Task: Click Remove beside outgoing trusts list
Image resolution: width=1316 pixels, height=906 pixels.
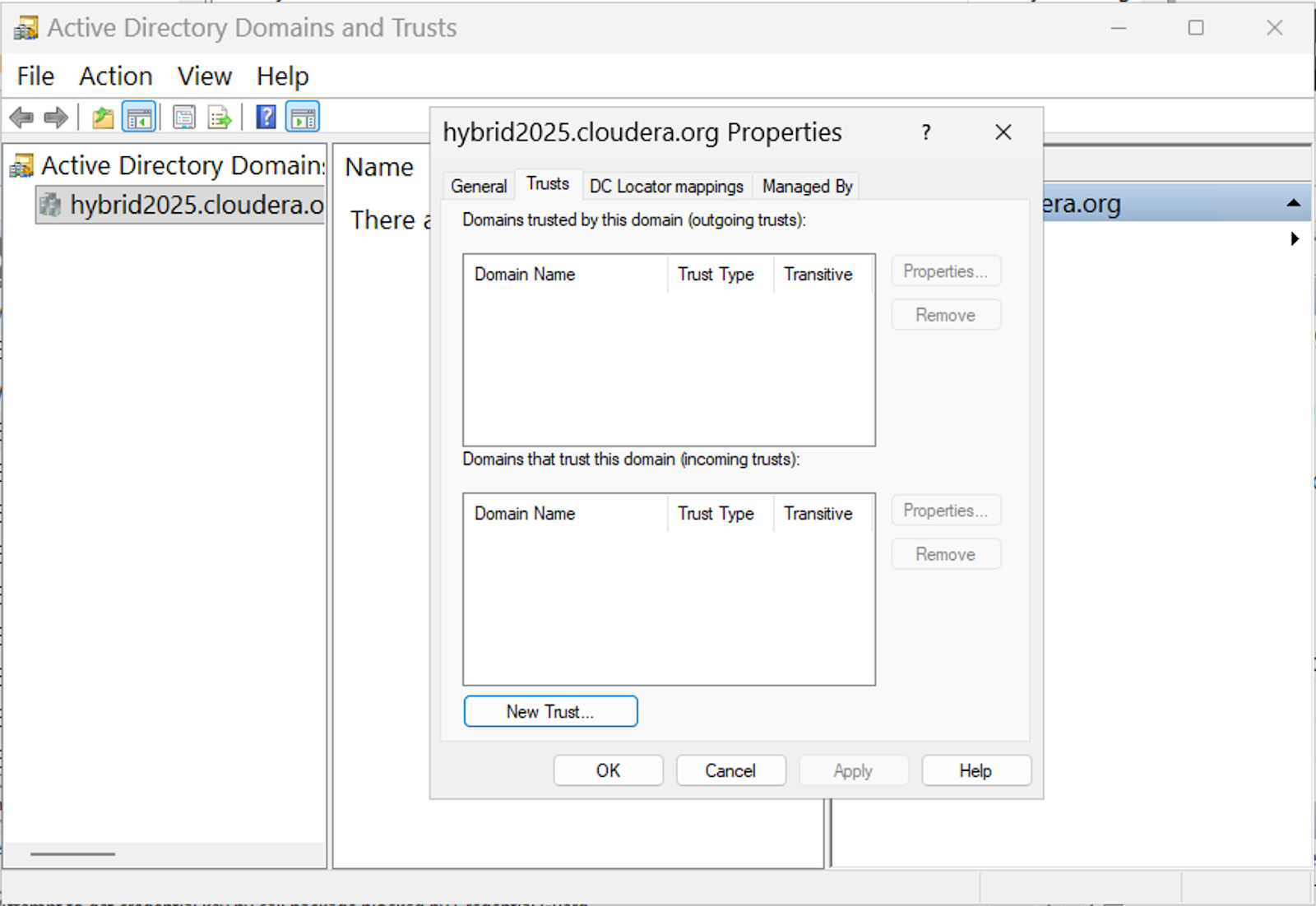Action: tap(946, 315)
